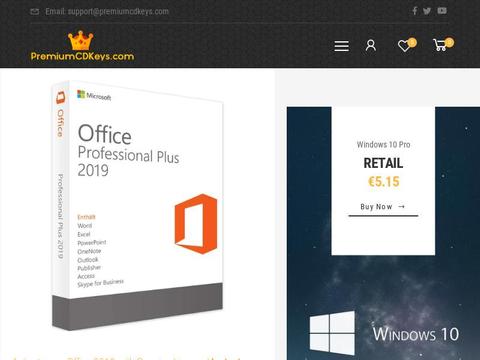Screen dimensions: 480x360
Task: Click the wishlist count badge
Action: (x=412, y=42)
